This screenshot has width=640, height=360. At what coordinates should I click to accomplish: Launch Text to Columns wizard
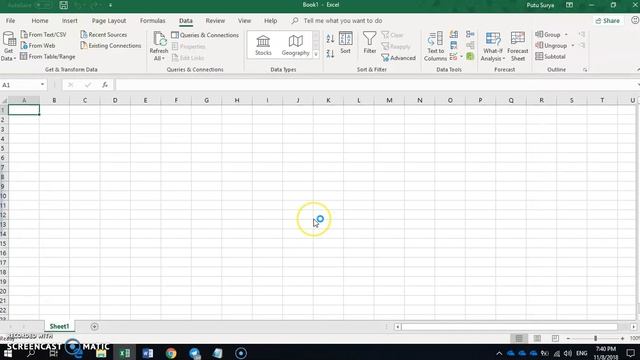(435, 46)
